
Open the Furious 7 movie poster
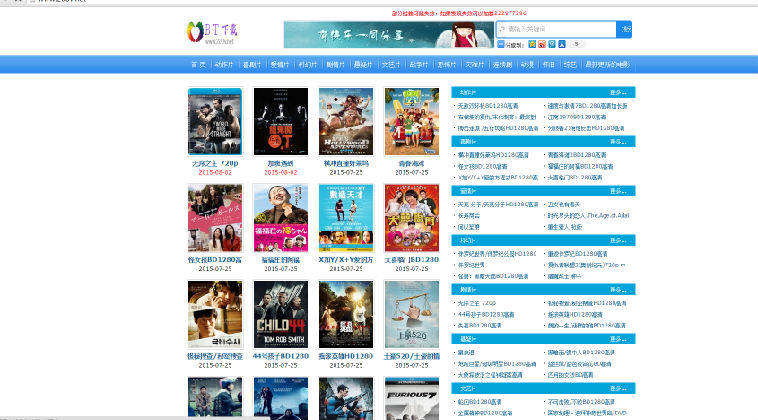click(x=412, y=398)
